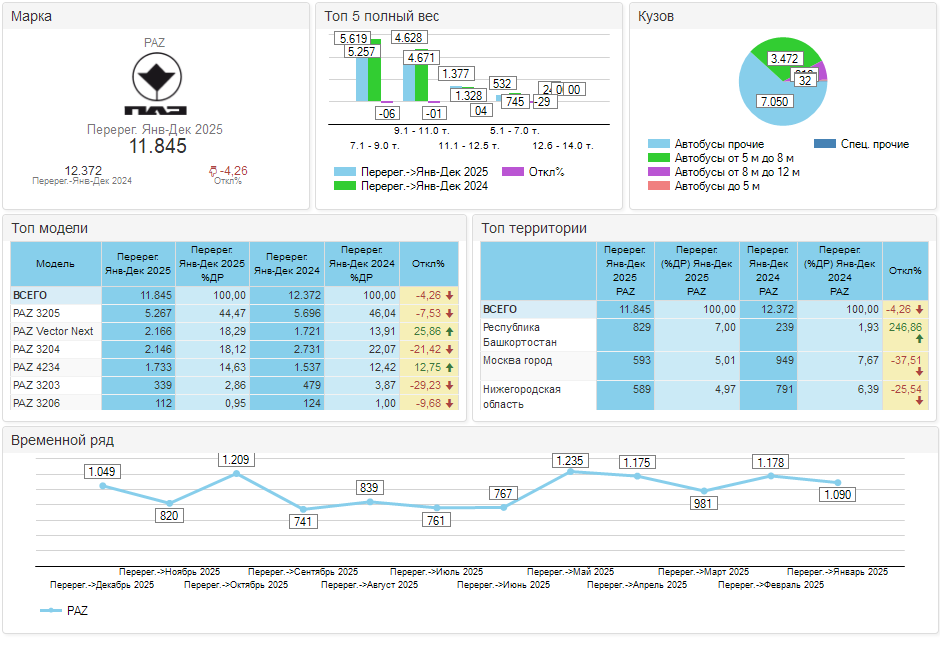The width and height of the screenshot is (940, 664).
Task: Click Автобусы прочие legend color swatch
Action: click(x=659, y=144)
